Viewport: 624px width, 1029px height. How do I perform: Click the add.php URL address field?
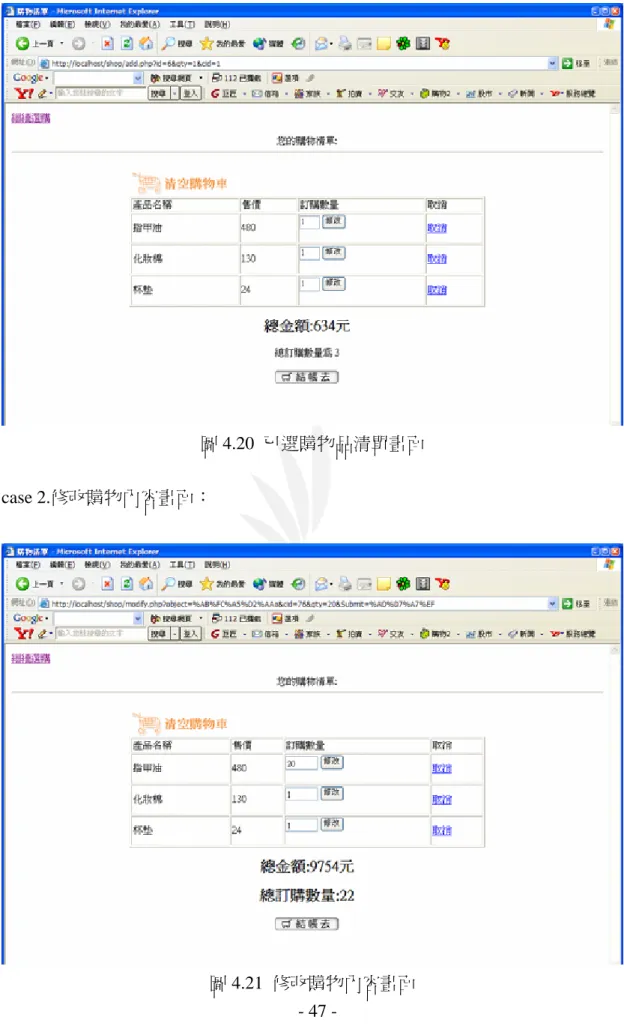pyautogui.click(x=299, y=63)
